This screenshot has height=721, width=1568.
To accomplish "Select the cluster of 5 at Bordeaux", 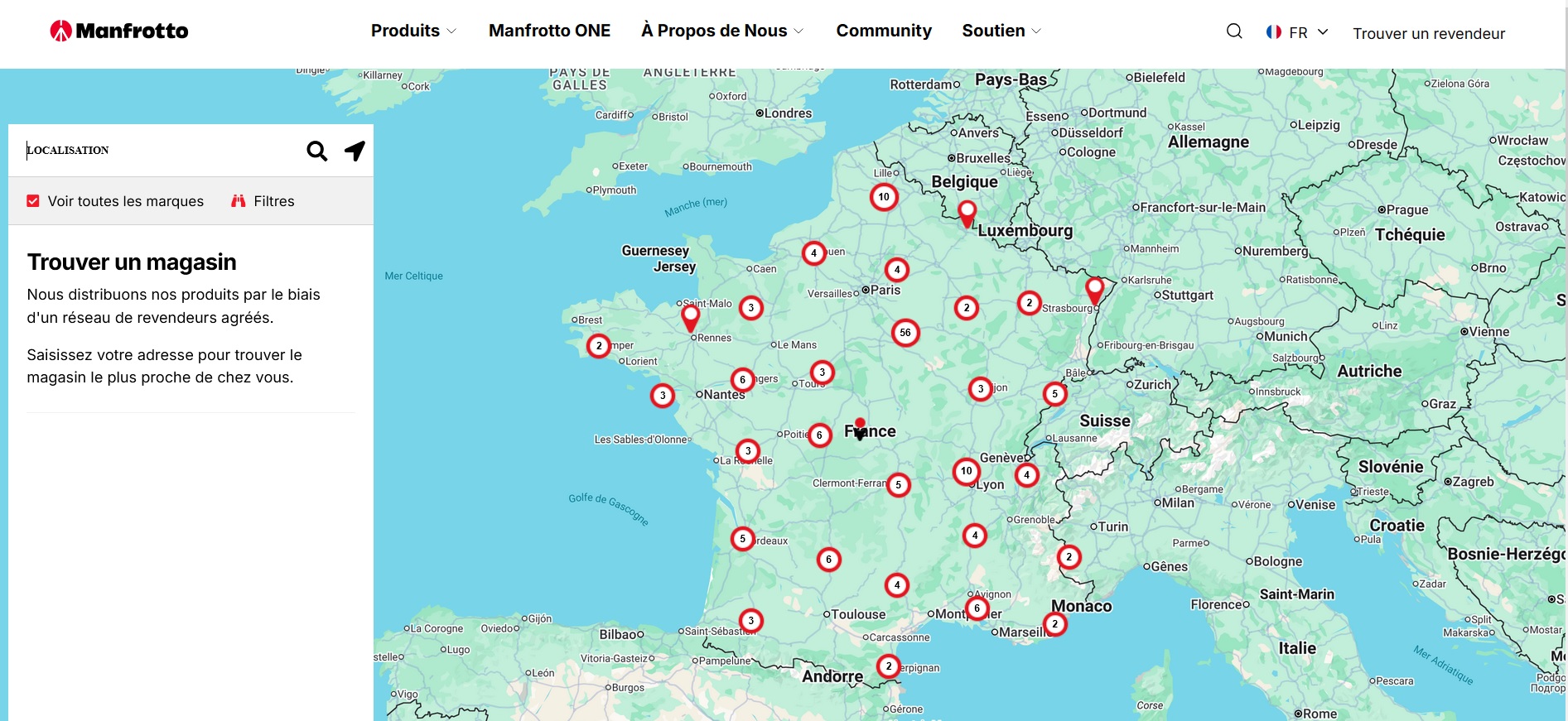I will [x=743, y=539].
